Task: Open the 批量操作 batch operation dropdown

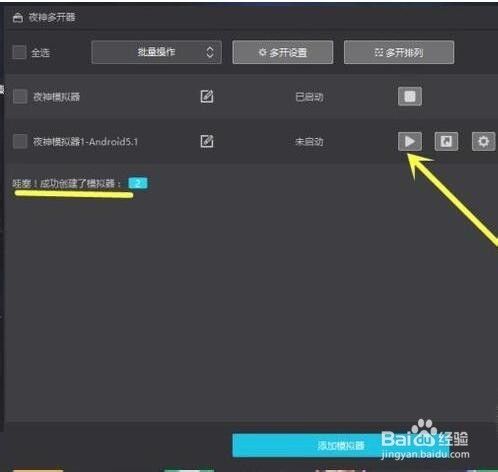Action: coord(156,52)
